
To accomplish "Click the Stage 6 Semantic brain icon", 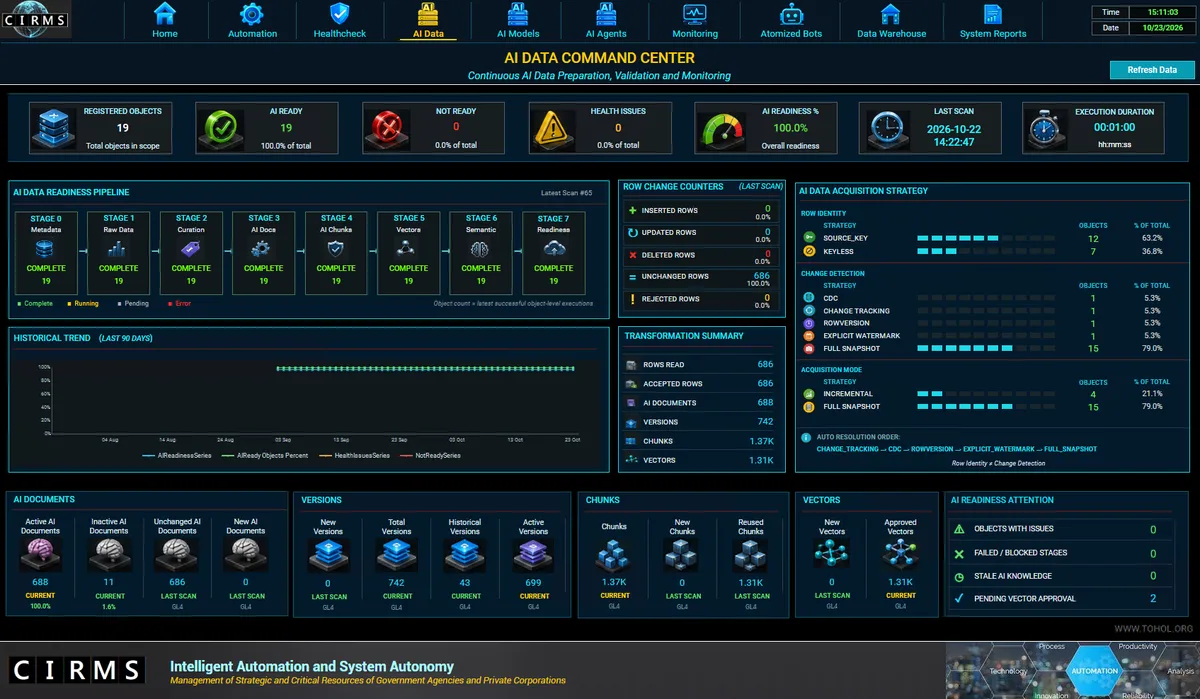I will coord(481,248).
